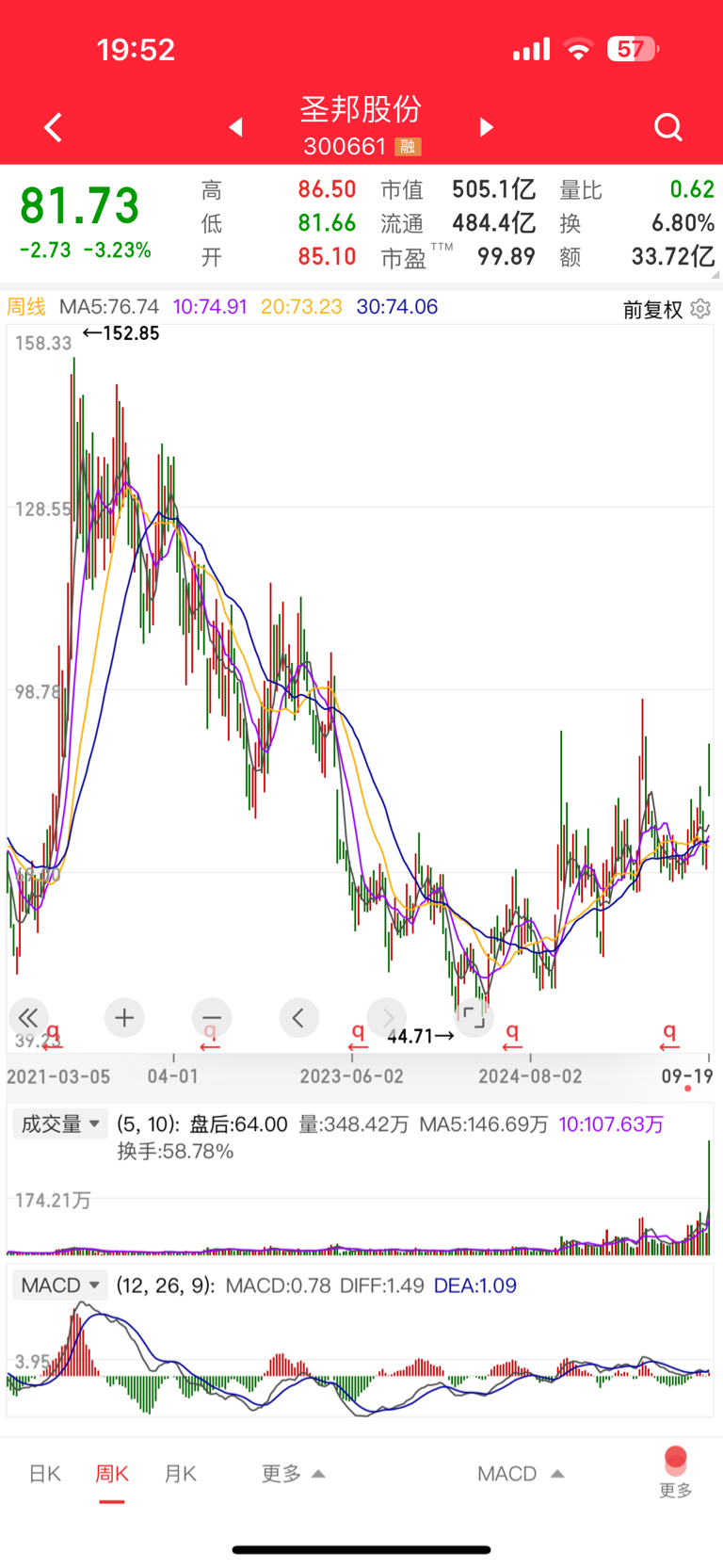Tap the q marker near 04-01
Image resolution: width=723 pixels, height=1568 pixels.
210,1035
